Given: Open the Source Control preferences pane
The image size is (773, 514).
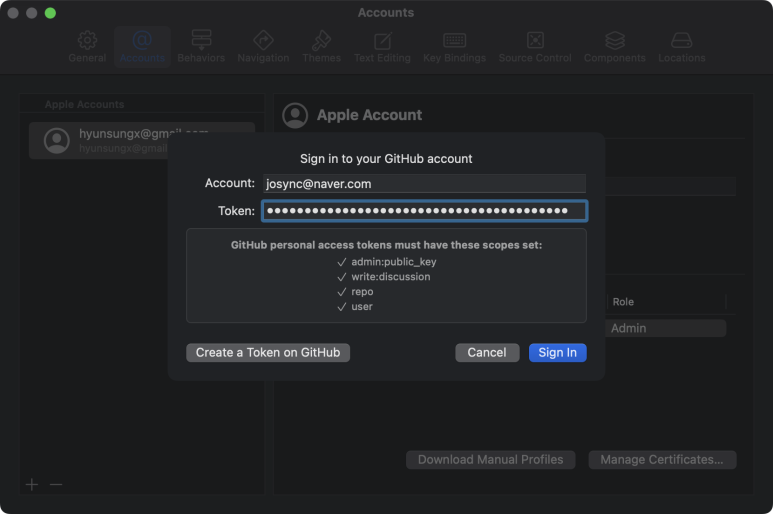Looking at the screenshot, I should 535,47.
